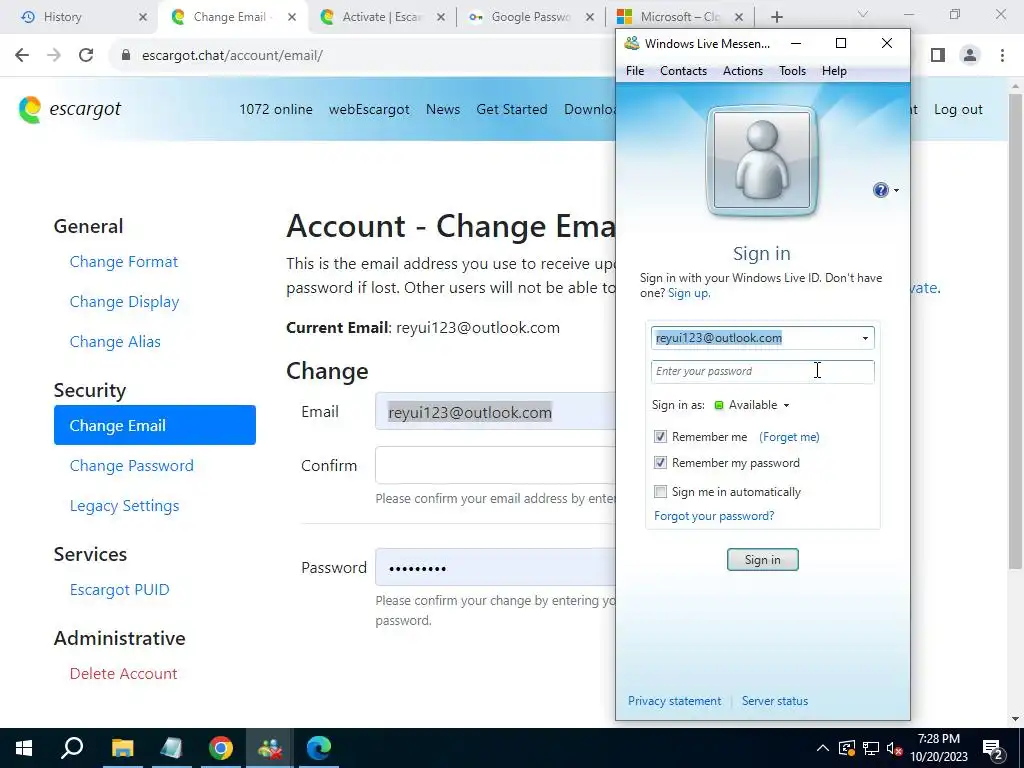Select Change Email in the sidebar
The width and height of the screenshot is (1024, 768).
pyautogui.click(x=155, y=425)
